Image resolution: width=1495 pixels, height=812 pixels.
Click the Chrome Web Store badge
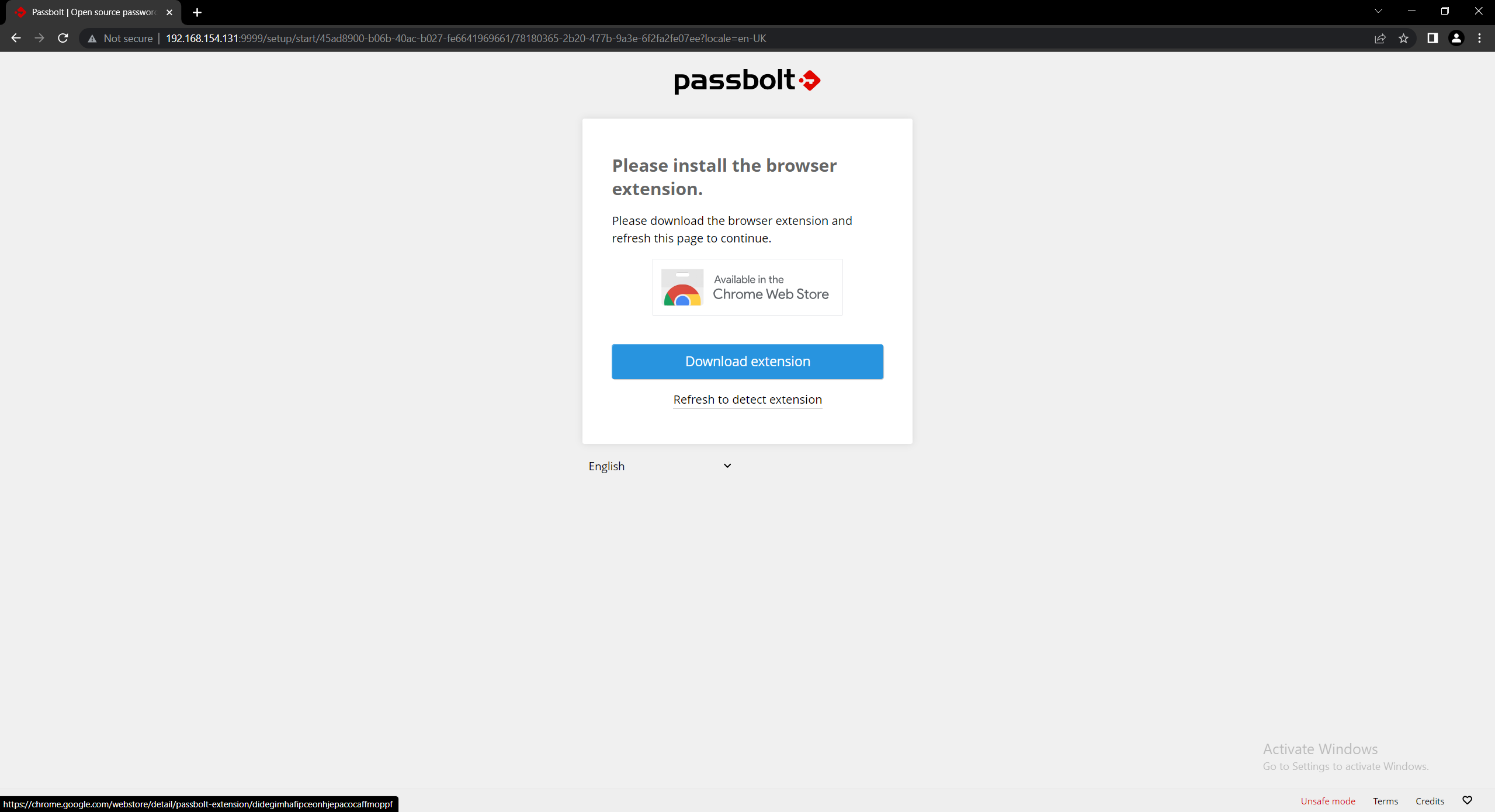point(747,287)
